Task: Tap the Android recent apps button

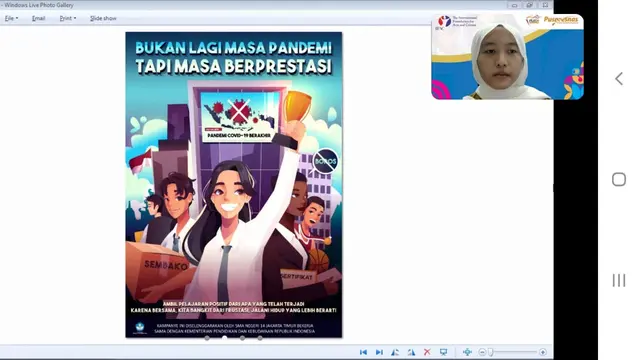Action: [619, 280]
